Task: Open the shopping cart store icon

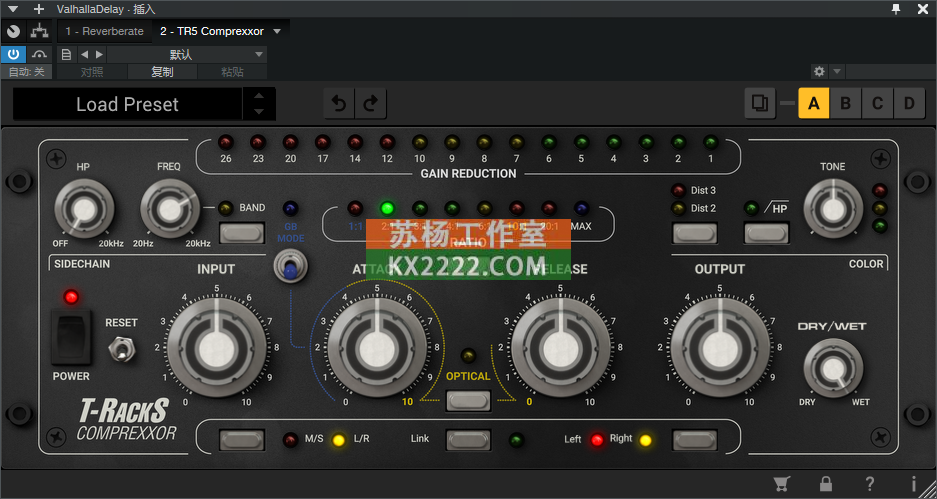Action: (782, 483)
